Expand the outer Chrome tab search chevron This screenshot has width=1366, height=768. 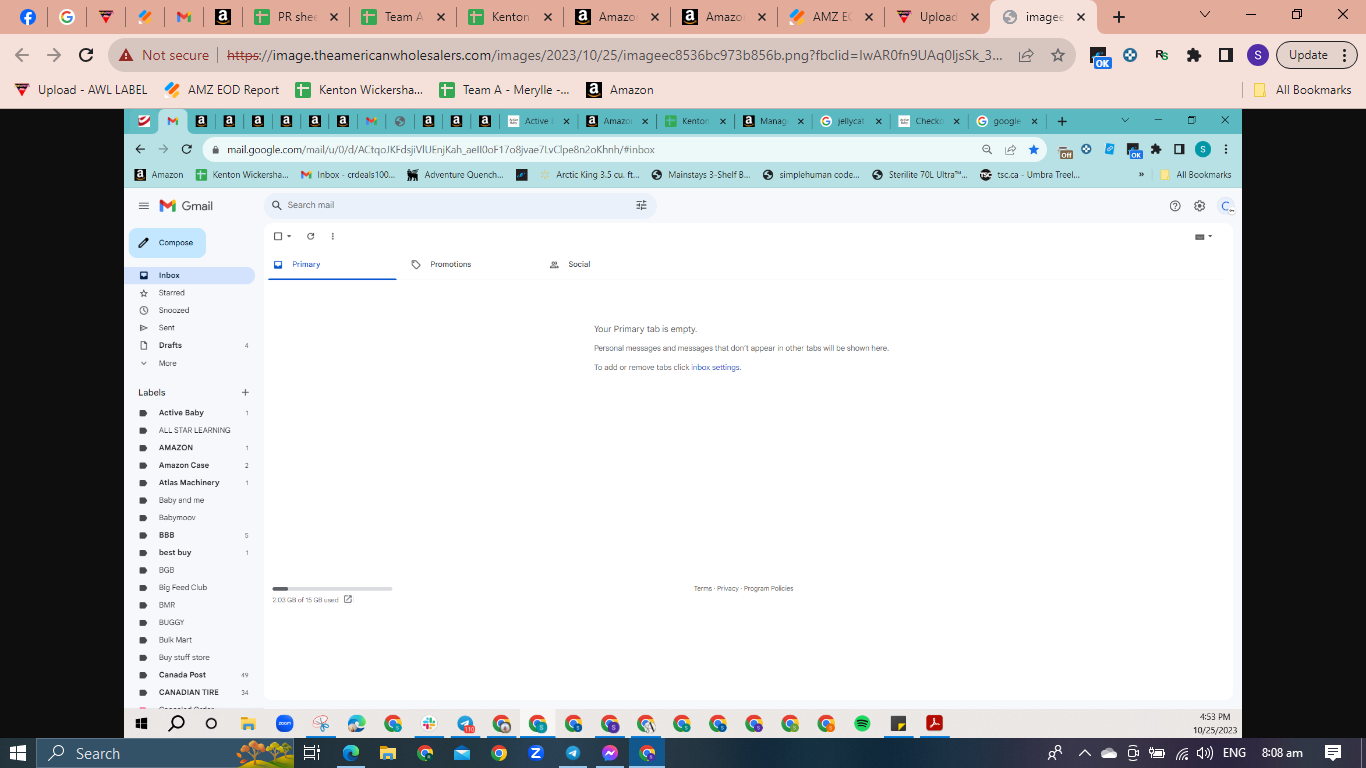[x=1205, y=15]
